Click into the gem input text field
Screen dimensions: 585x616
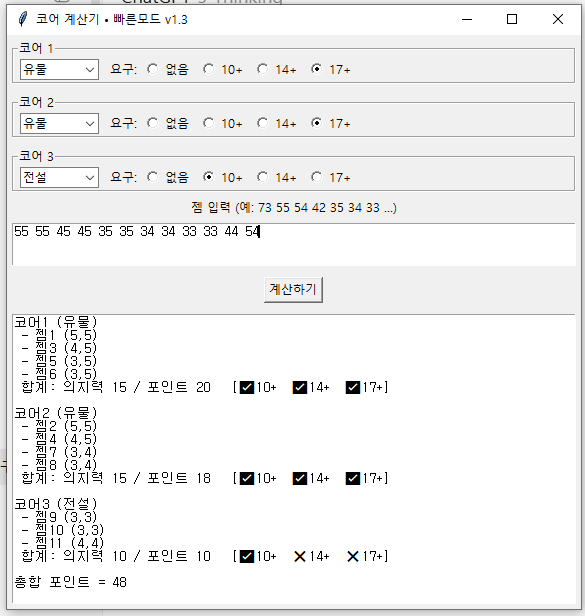point(294,244)
